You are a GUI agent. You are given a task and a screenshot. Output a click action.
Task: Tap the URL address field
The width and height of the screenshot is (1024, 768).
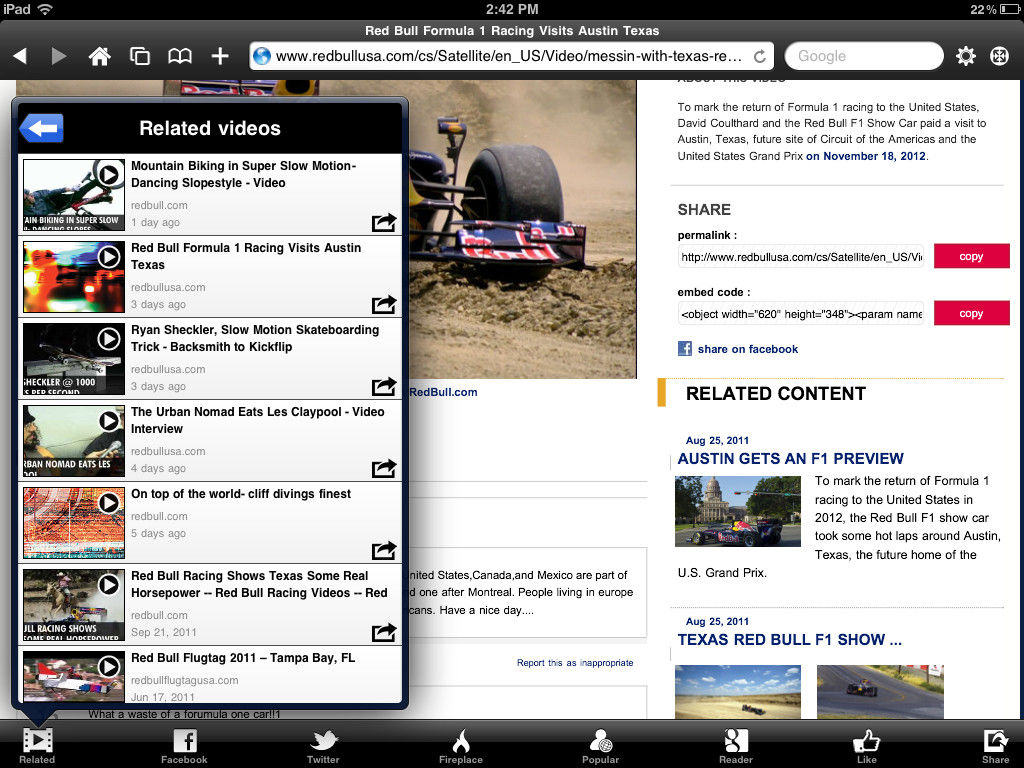coord(511,56)
